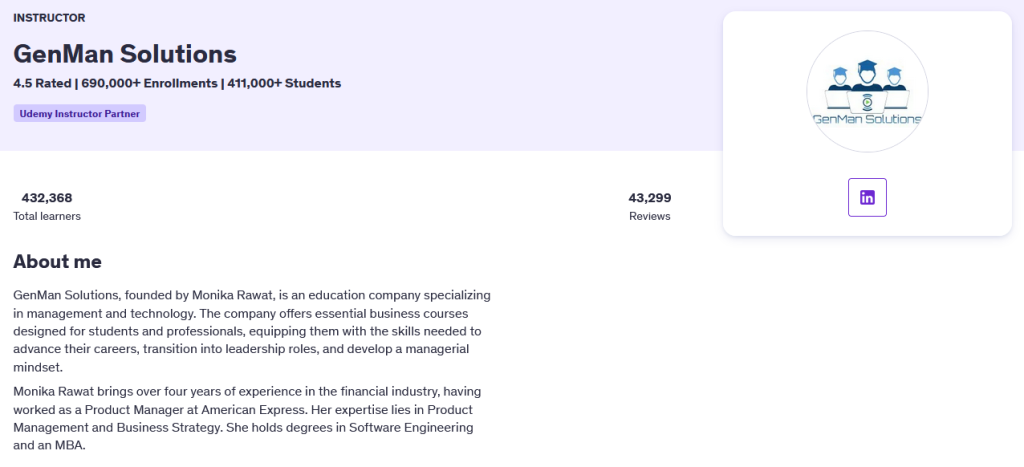Click the GenMan Solutions wordmark in the avatar
This screenshot has height=467, width=1024.
coord(867,120)
